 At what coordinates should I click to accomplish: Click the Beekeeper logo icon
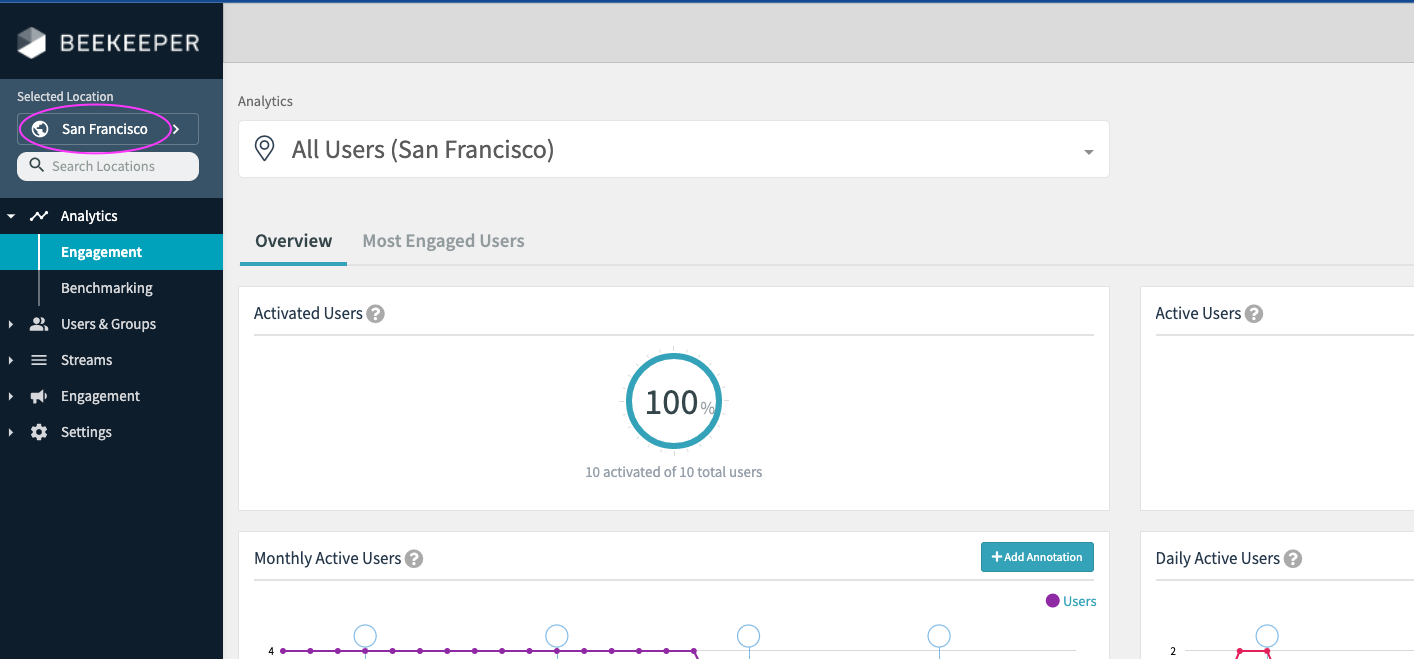click(x=32, y=42)
